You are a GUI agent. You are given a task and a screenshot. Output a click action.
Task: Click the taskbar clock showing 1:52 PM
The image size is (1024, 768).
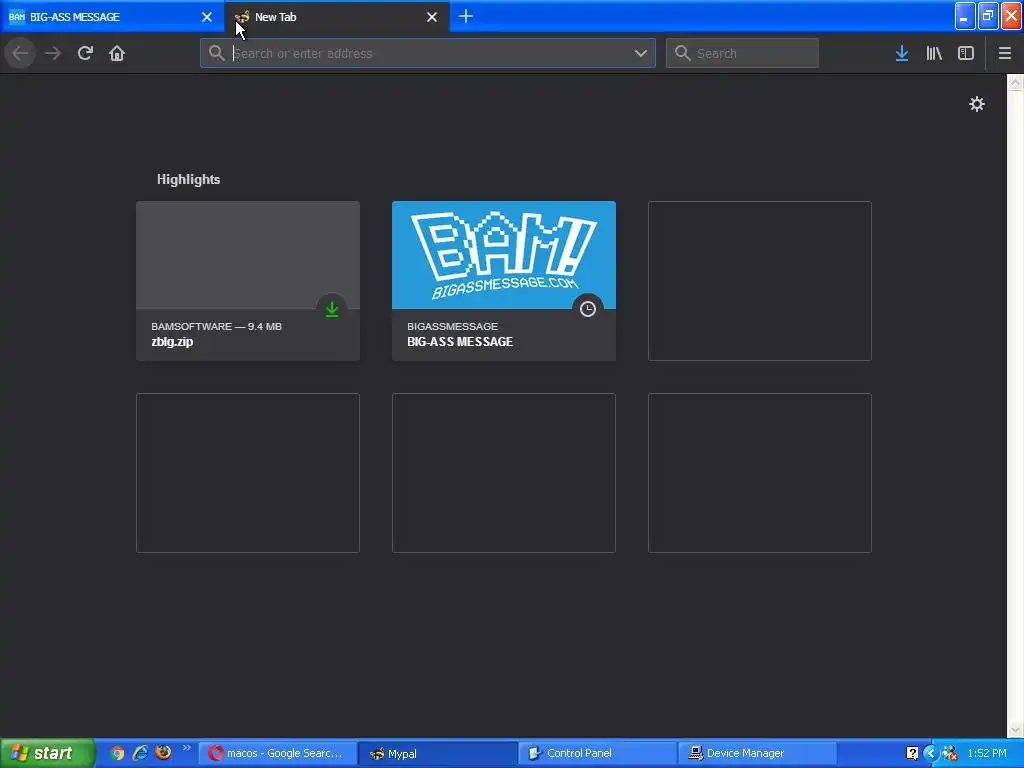[x=987, y=753]
